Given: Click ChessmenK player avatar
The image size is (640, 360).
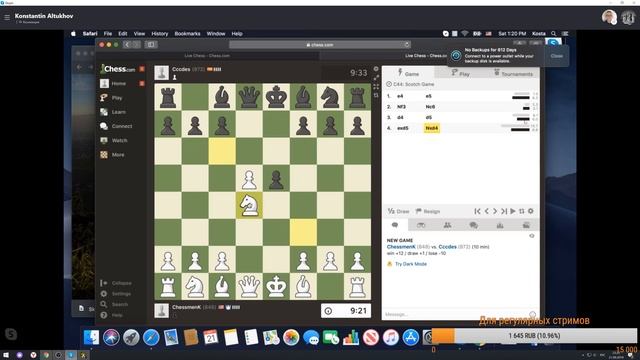Looking at the screenshot, I should pyautogui.click(x=161, y=311).
